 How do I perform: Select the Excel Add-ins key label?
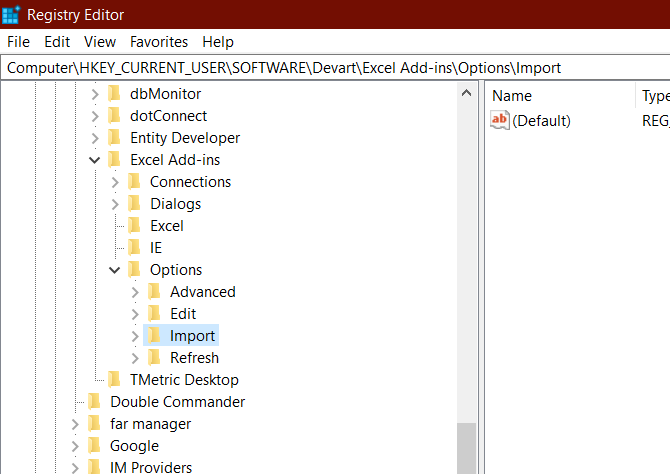click(x=175, y=160)
